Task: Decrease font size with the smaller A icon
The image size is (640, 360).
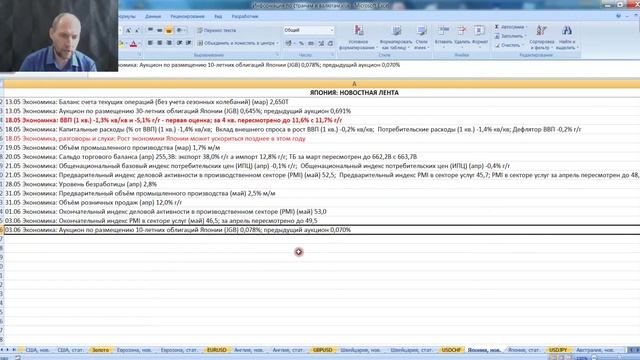Action: click(137, 30)
